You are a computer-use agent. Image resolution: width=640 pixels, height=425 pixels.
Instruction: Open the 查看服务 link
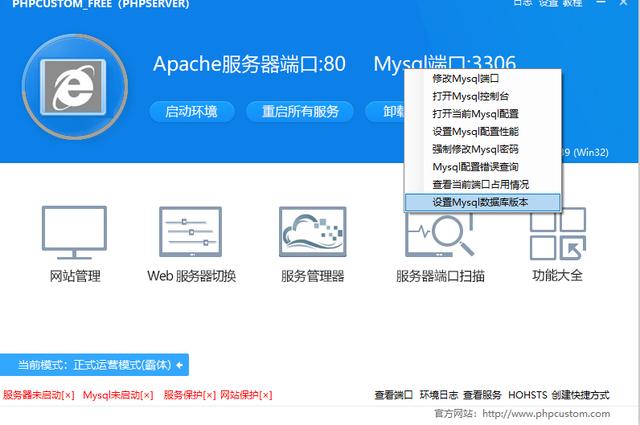(482, 395)
